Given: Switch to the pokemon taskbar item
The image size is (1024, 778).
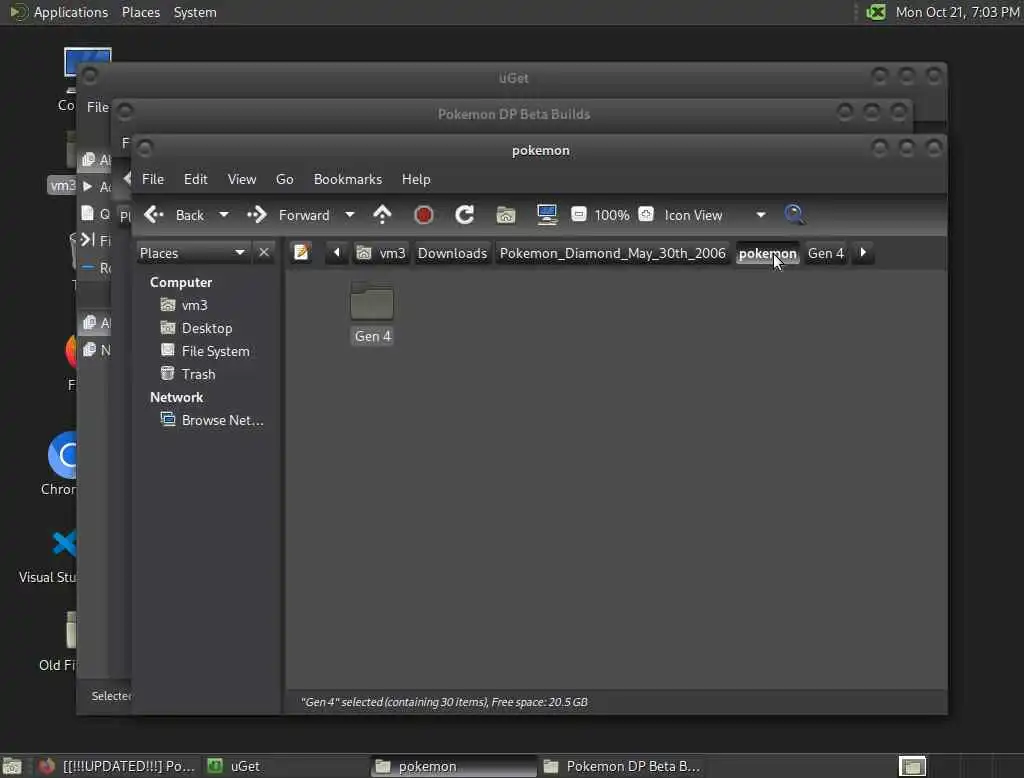Looking at the screenshot, I should point(453,766).
